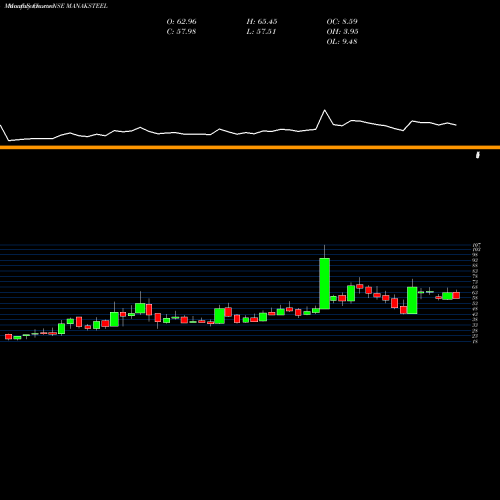
Task: Select the last red candlestick at the chart's right end
Action: click(x=456, y=295)
